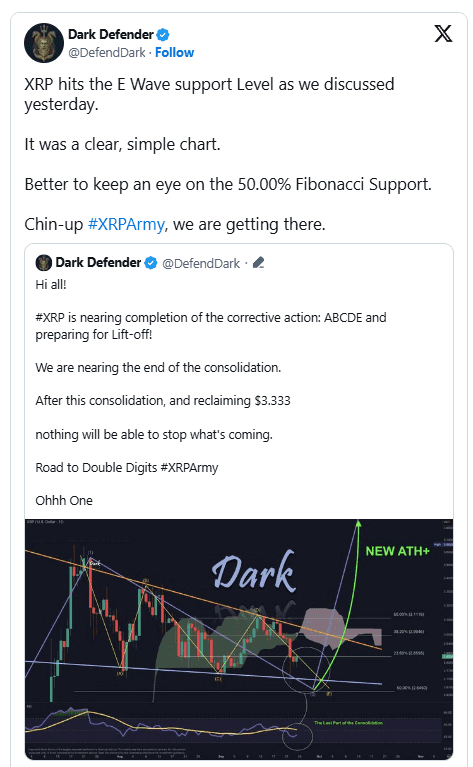This screenshot has width=473, height=767.
Task: Click @DefendDark handle in the quoted tweet
Action: pyautogui.click(x=201, y=264)
